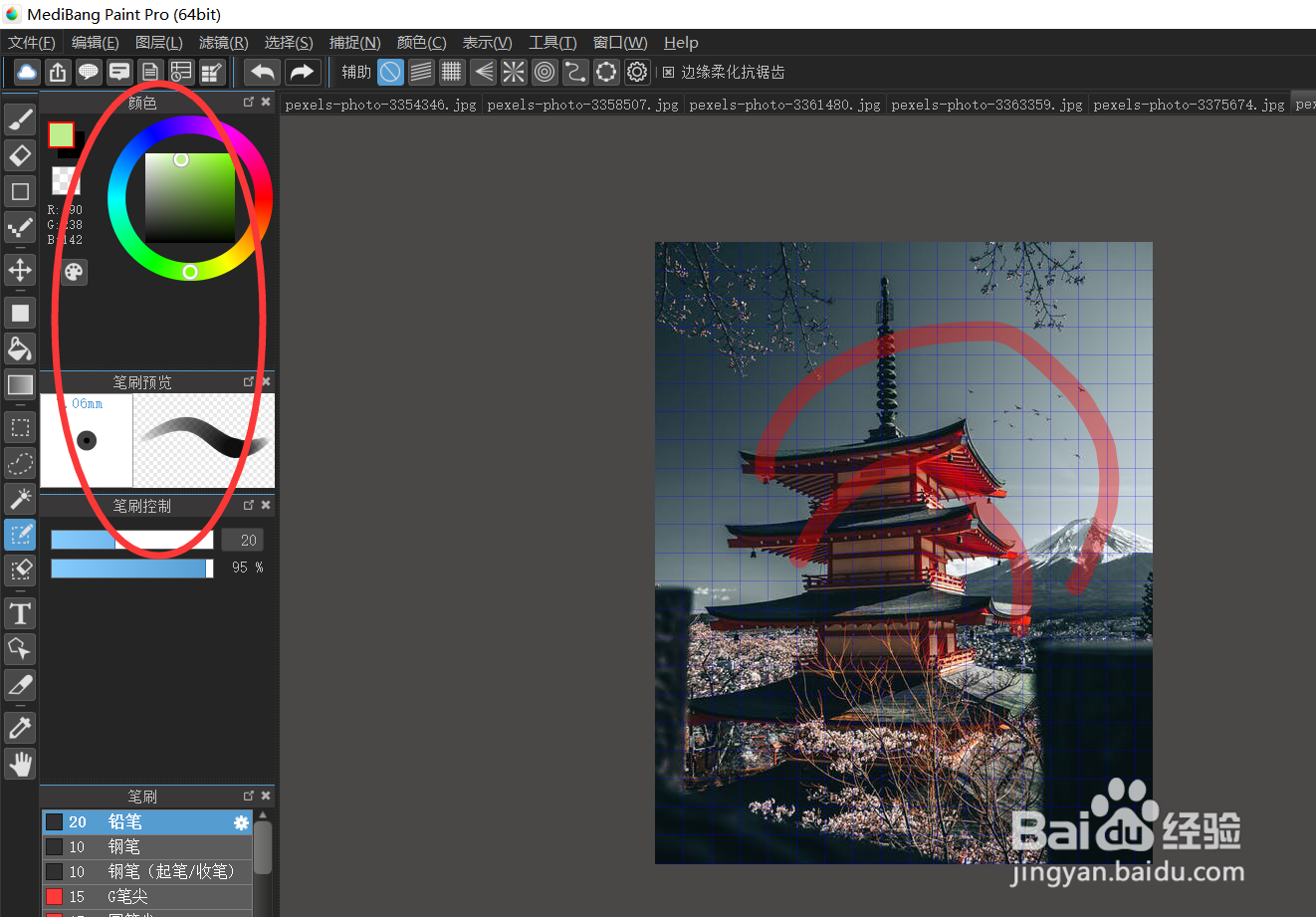This screenshot has height=917, width=1316.
Task: Select the Fill shape (solid square) tool
Action: [x=20, y=313]
